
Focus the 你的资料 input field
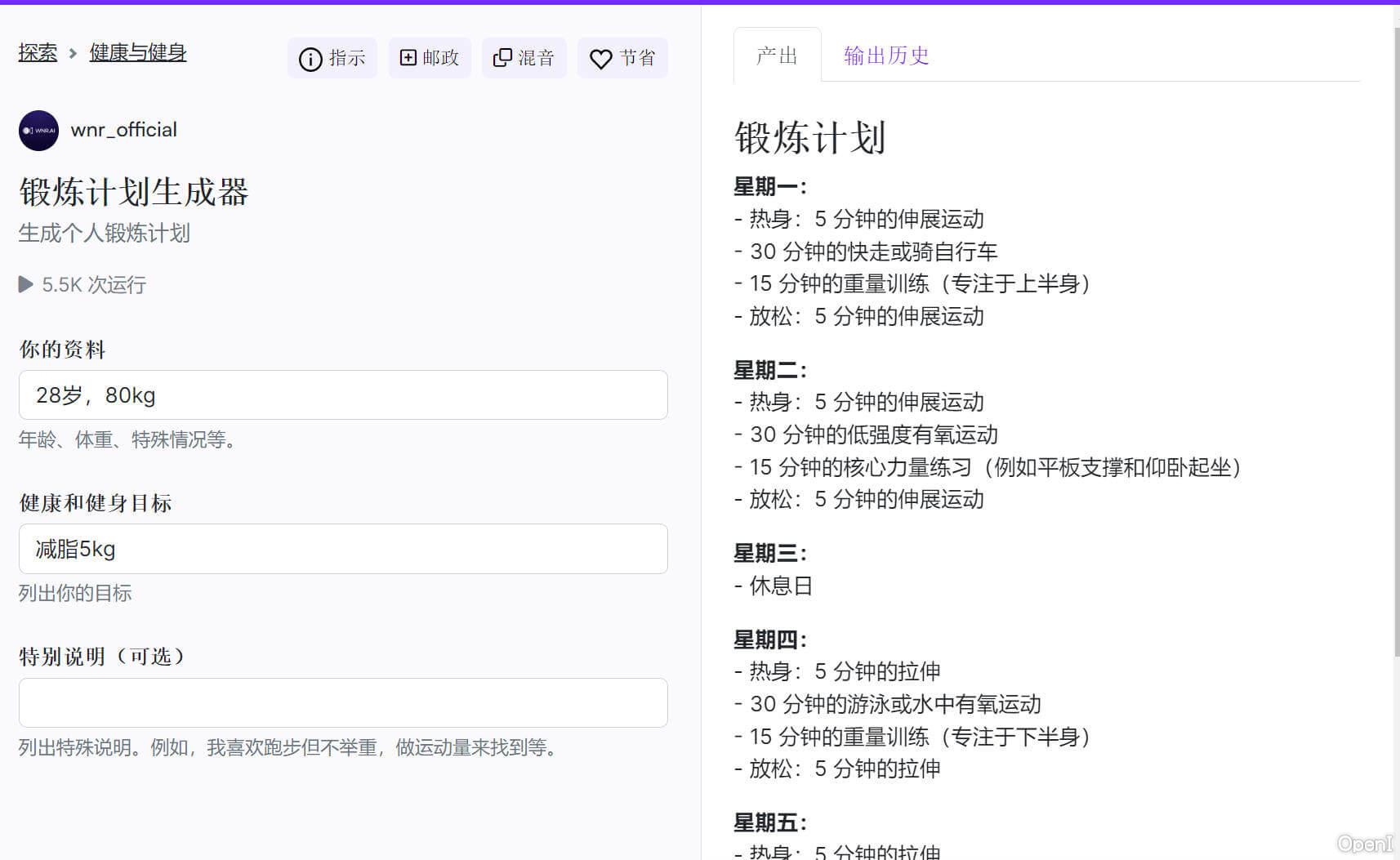(x=343, y=395)
